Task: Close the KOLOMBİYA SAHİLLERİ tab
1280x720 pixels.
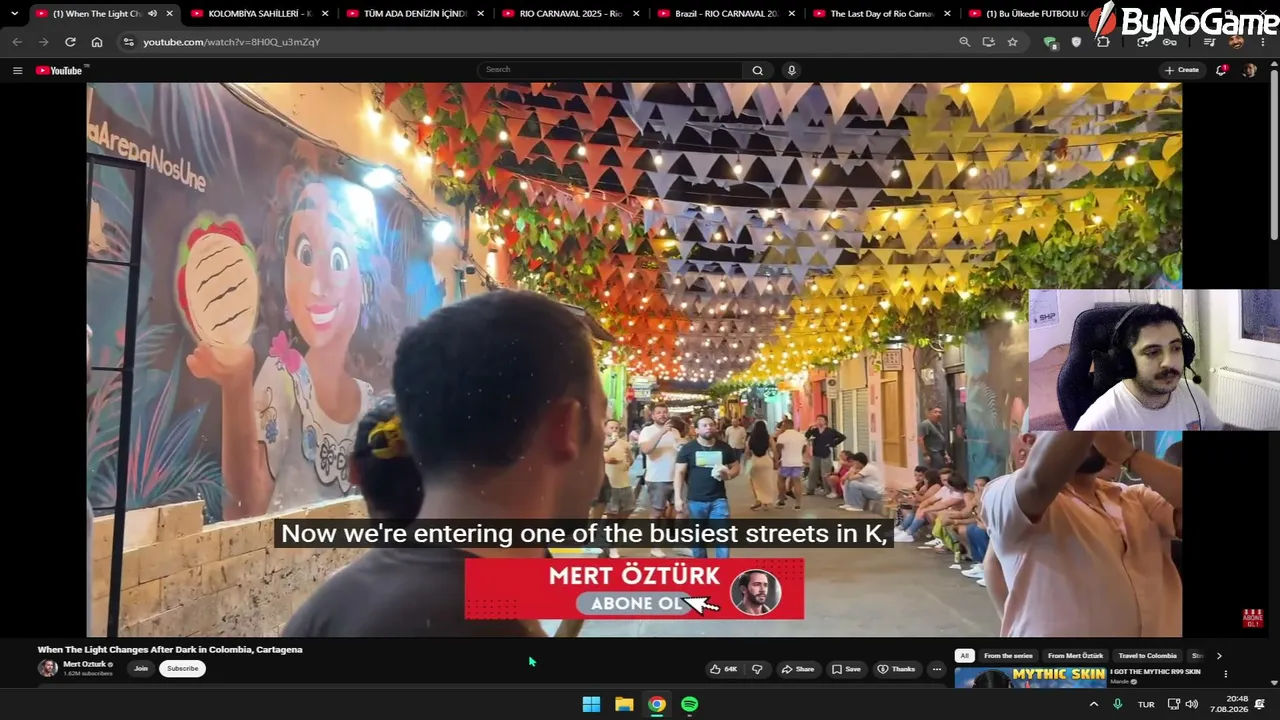Action: (x=325, y=14)
